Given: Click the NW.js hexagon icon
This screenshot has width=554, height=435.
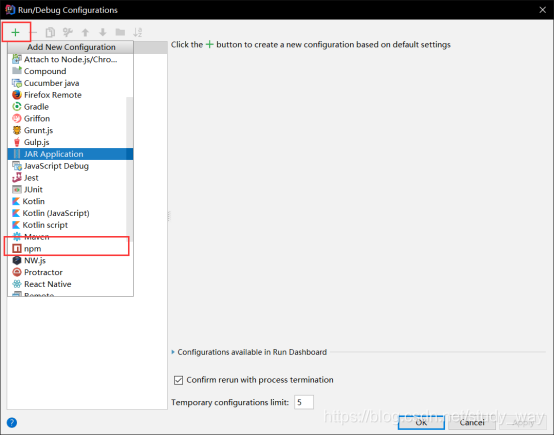Looking at the screenshot, I should coord(17,260).
